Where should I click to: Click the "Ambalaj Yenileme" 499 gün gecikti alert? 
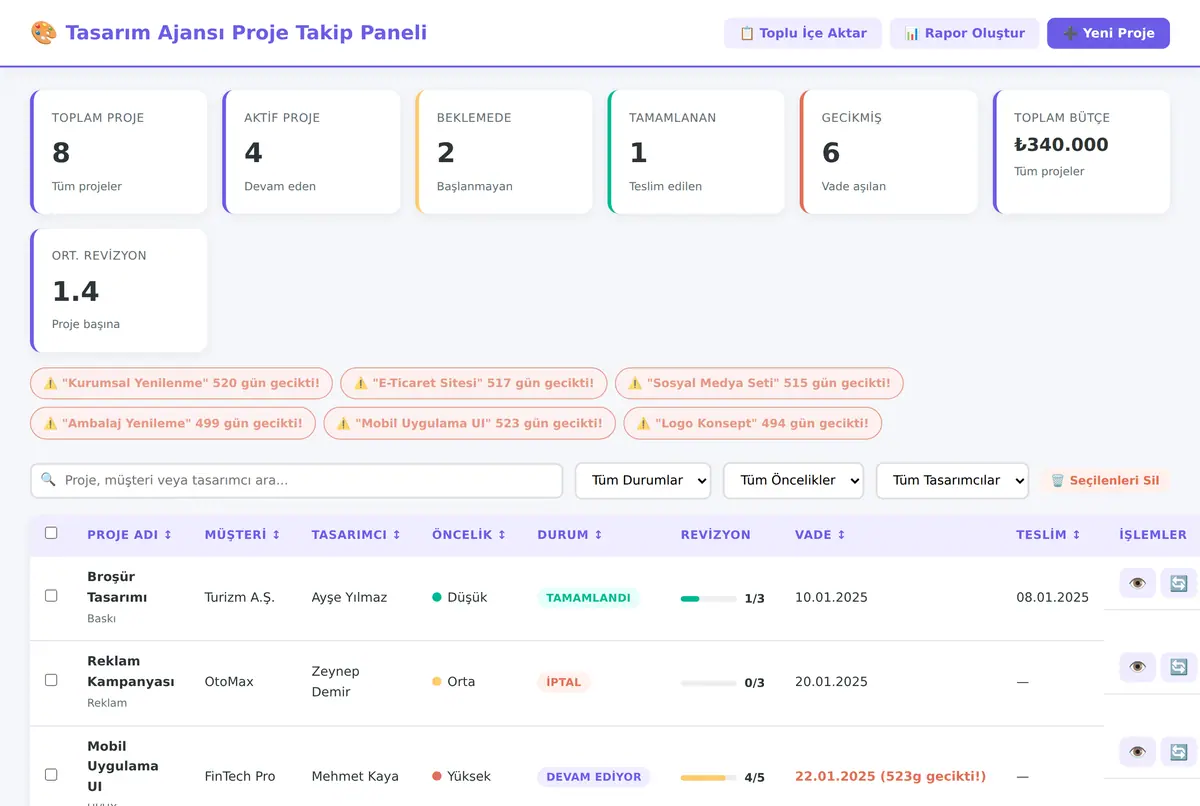click(173, 423)
